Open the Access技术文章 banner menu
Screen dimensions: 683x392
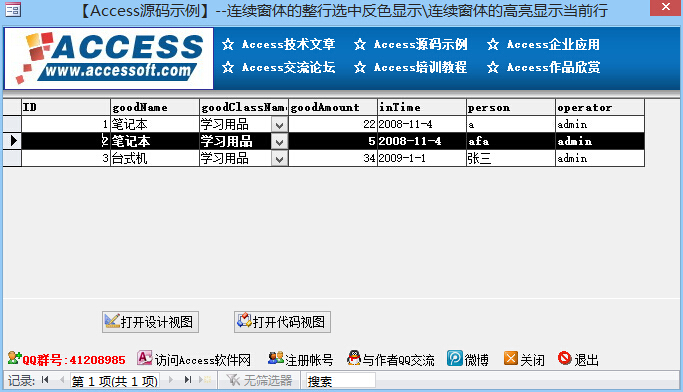tap(279, 44)
